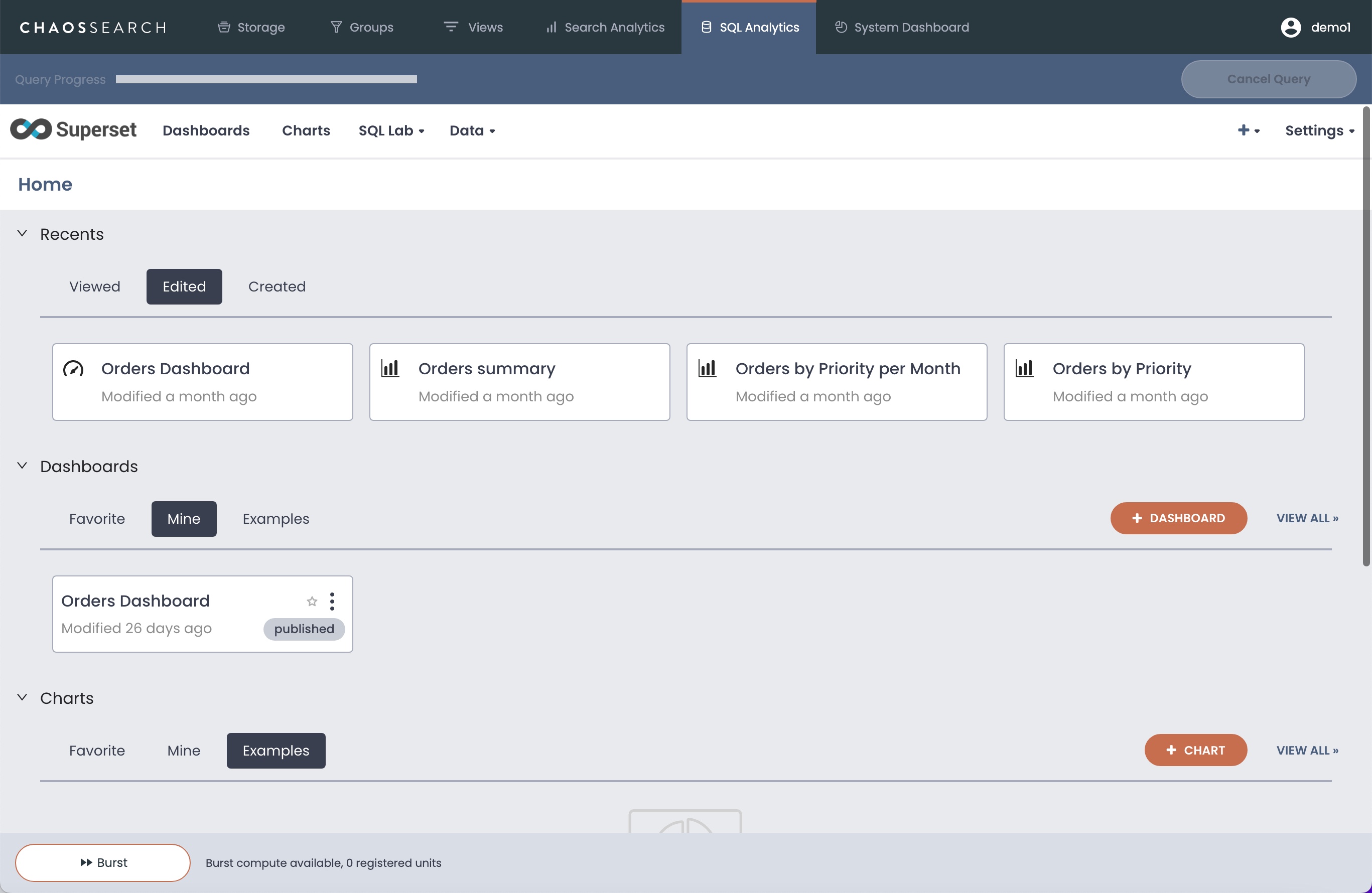This screenshot has height=893, width=1372.
Task: Switch Recents filter to Viewed
Action: 94,286
